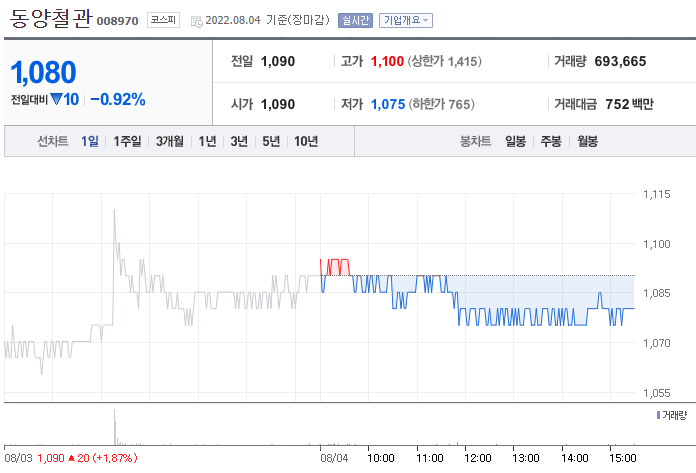Click the 1,055 price axis label
The width and height of the screenshot is (696, 473).
coord(656,393)
